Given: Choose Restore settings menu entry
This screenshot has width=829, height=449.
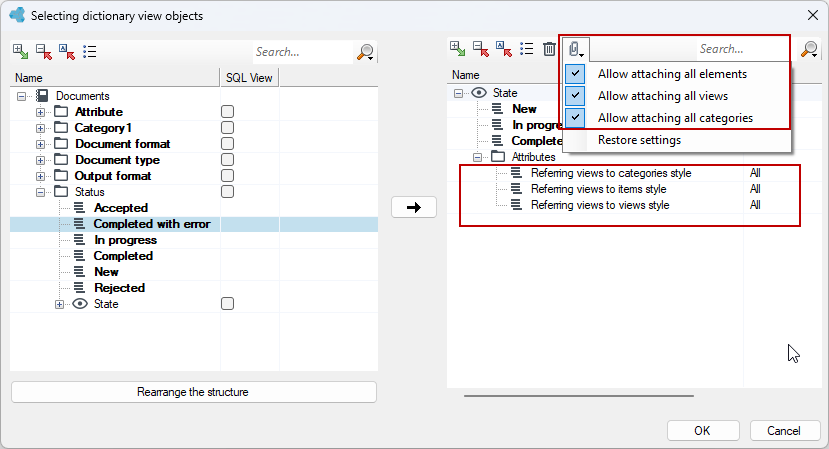Looking at the screenshot, I should pos(677,140).
